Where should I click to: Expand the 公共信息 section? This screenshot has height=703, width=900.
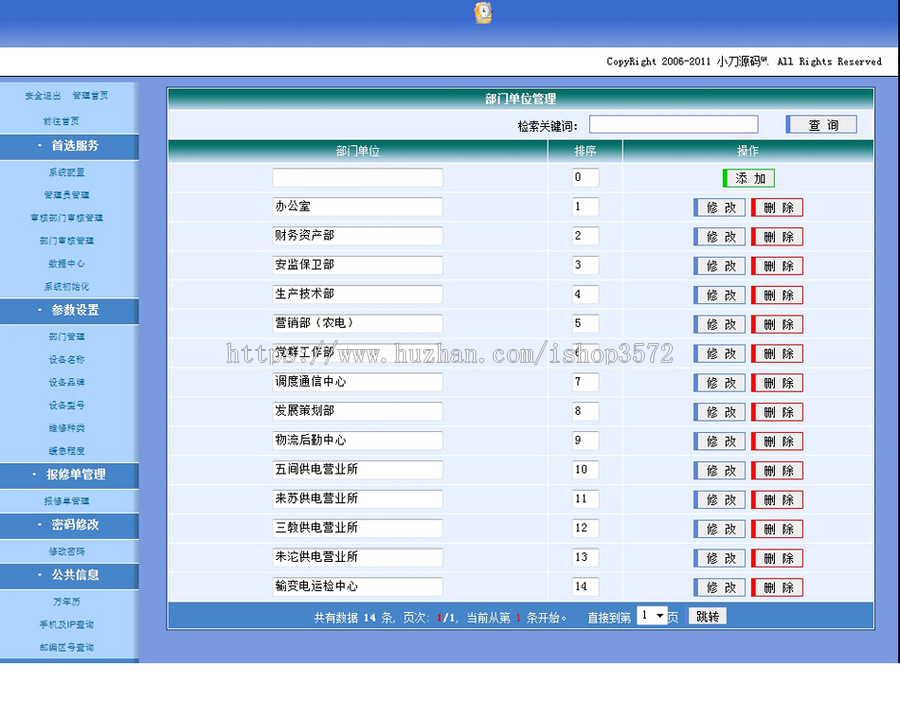coord(70,576)
